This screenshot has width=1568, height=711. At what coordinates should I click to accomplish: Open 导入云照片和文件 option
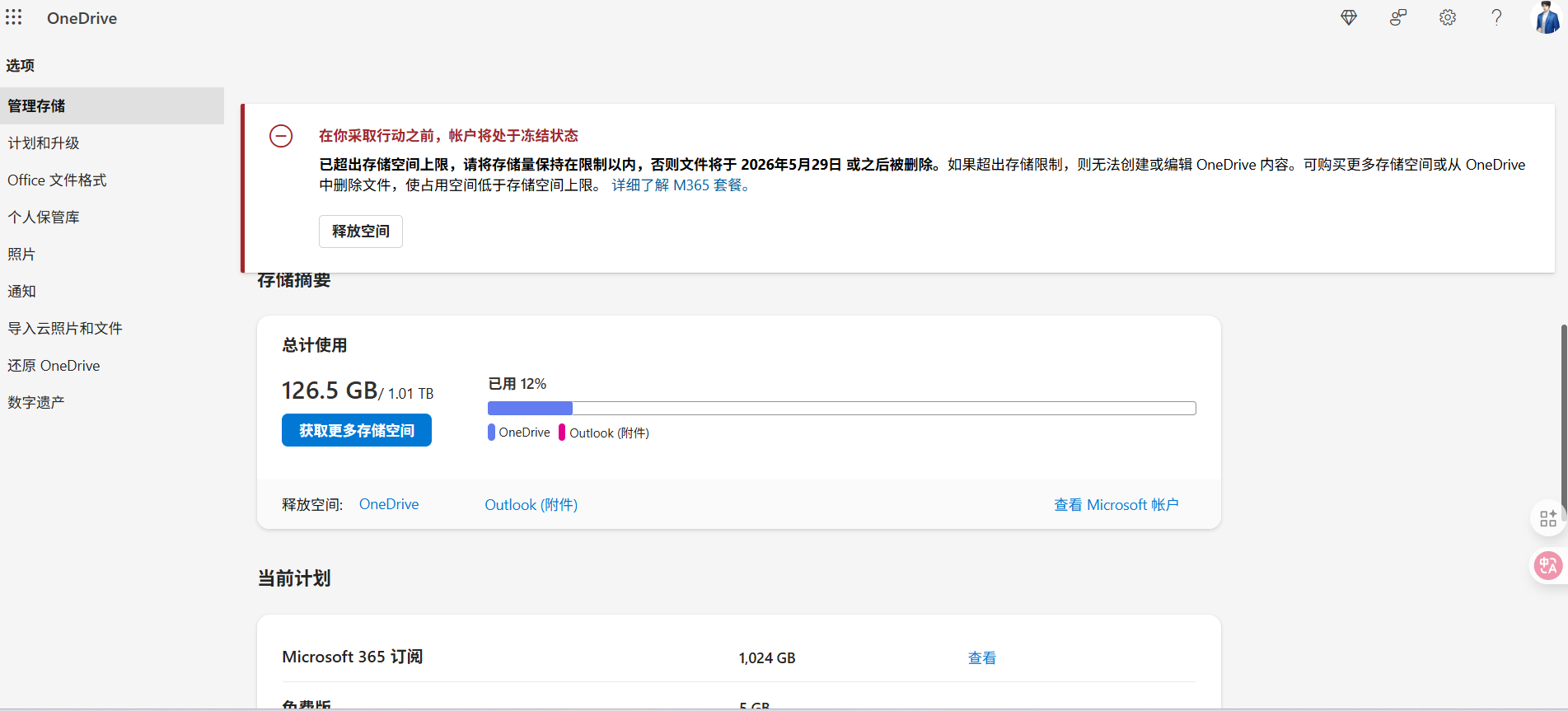click(112, 328)
